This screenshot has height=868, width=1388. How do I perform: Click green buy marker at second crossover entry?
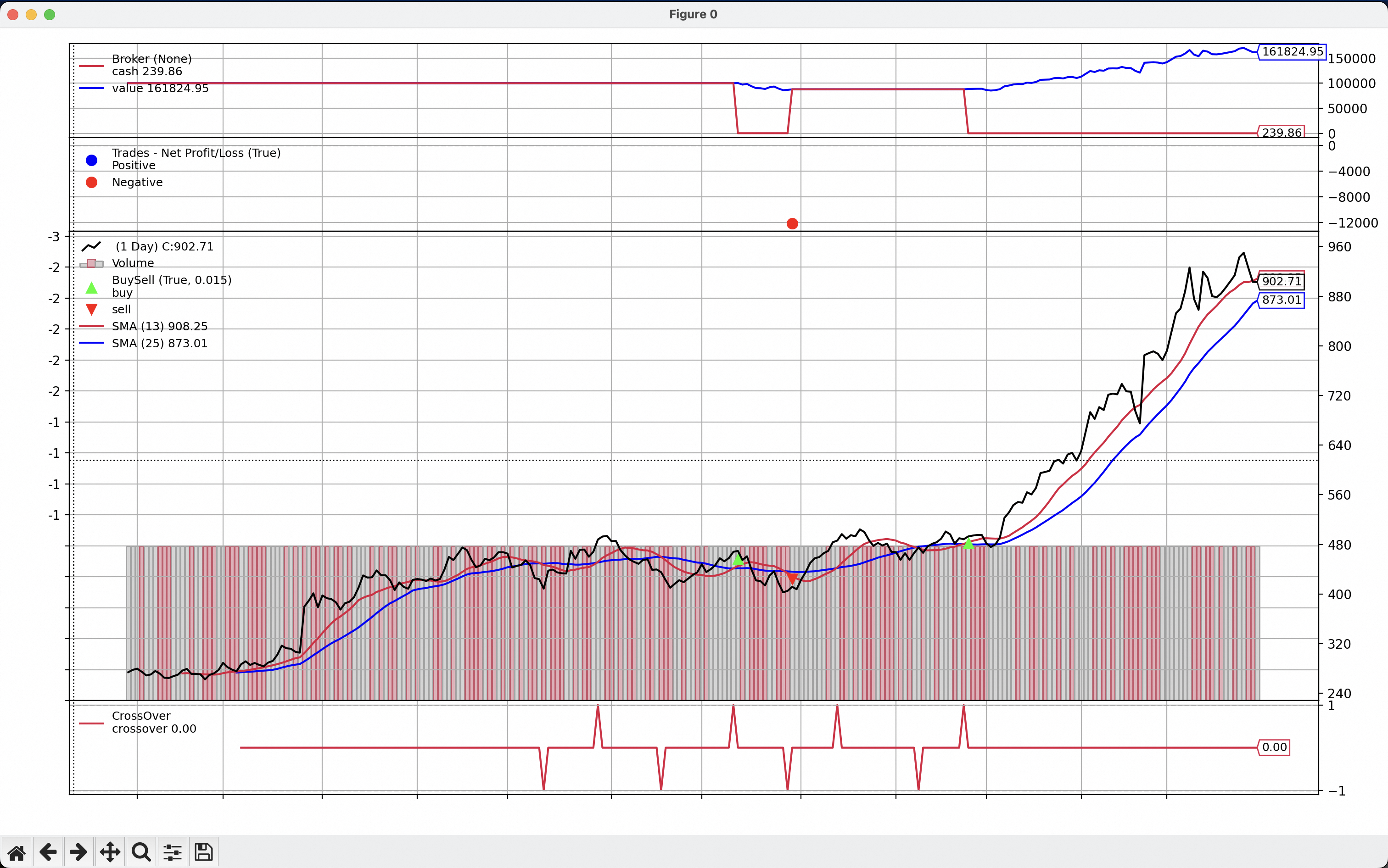coord(968,543)
